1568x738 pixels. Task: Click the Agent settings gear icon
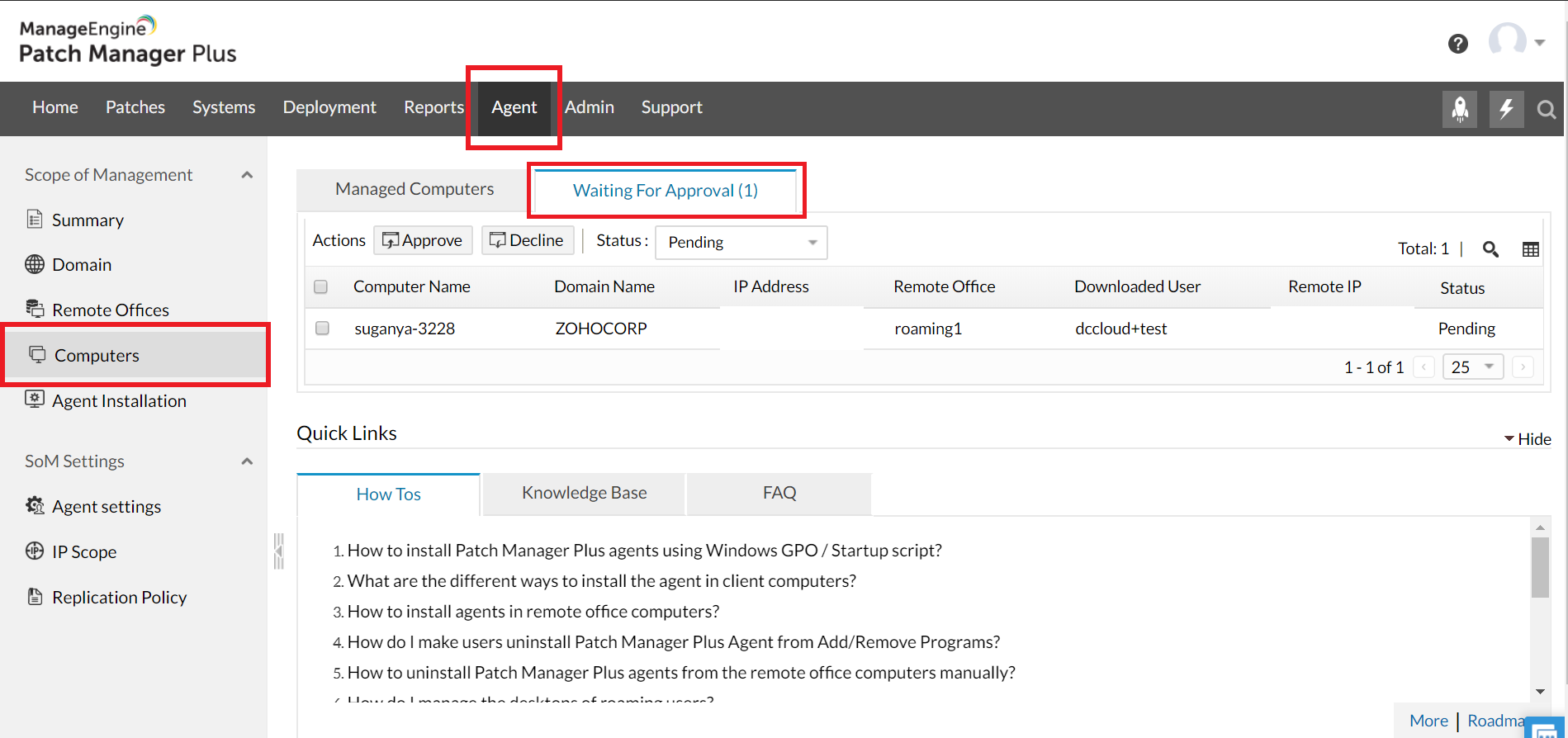(x=35, y=505)
